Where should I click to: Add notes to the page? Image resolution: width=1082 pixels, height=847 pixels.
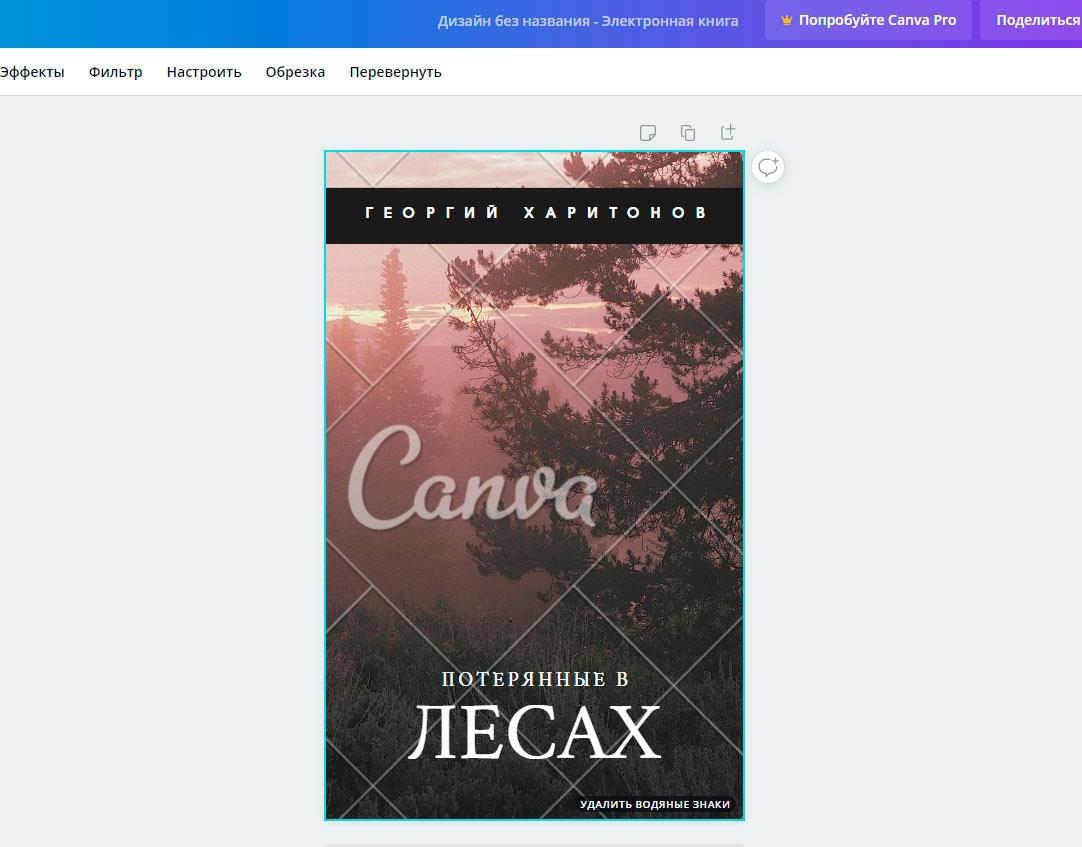[648, 133]
